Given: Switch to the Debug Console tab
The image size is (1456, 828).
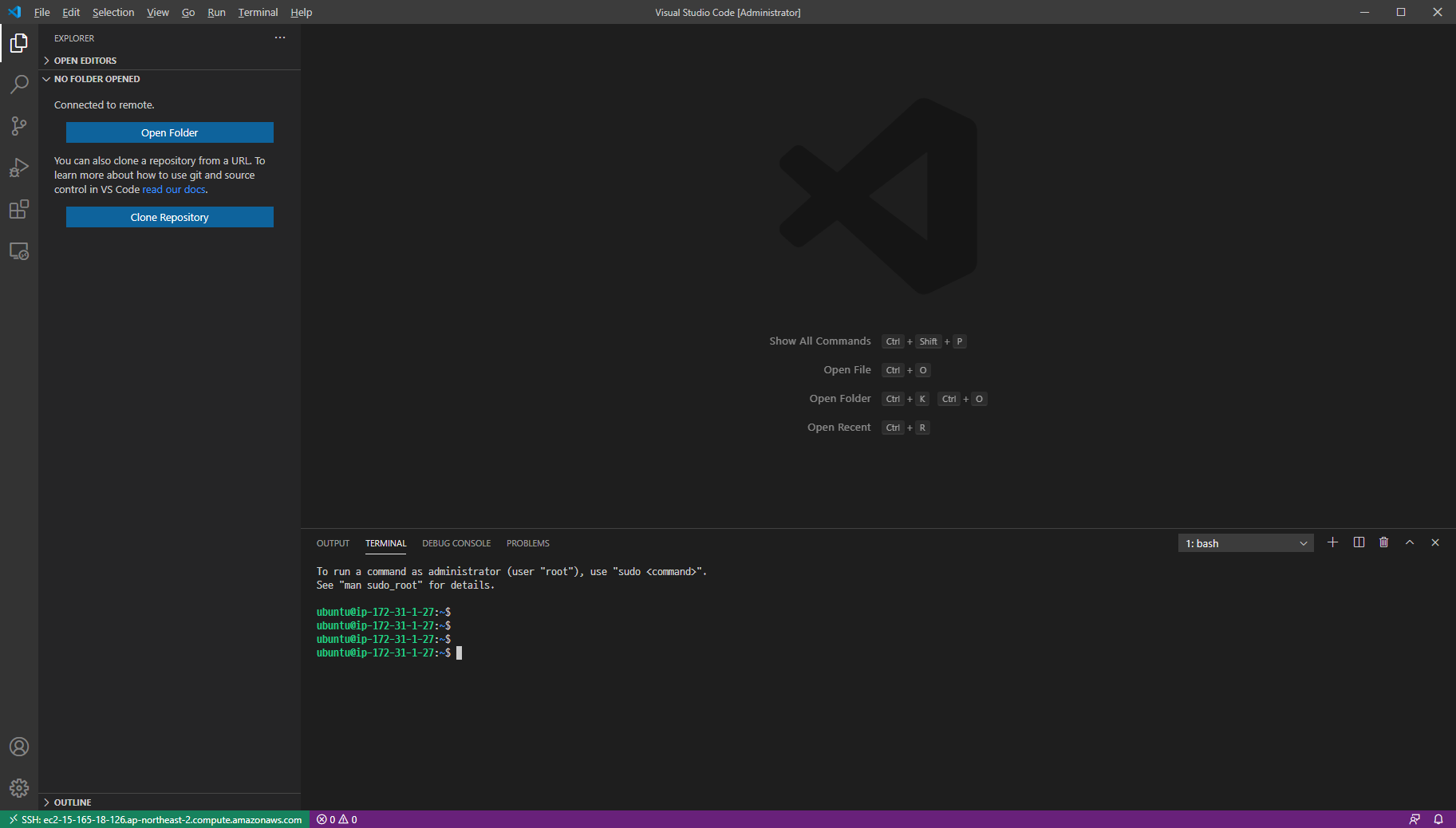Looking at the screenshot, I should coord(456,543).
